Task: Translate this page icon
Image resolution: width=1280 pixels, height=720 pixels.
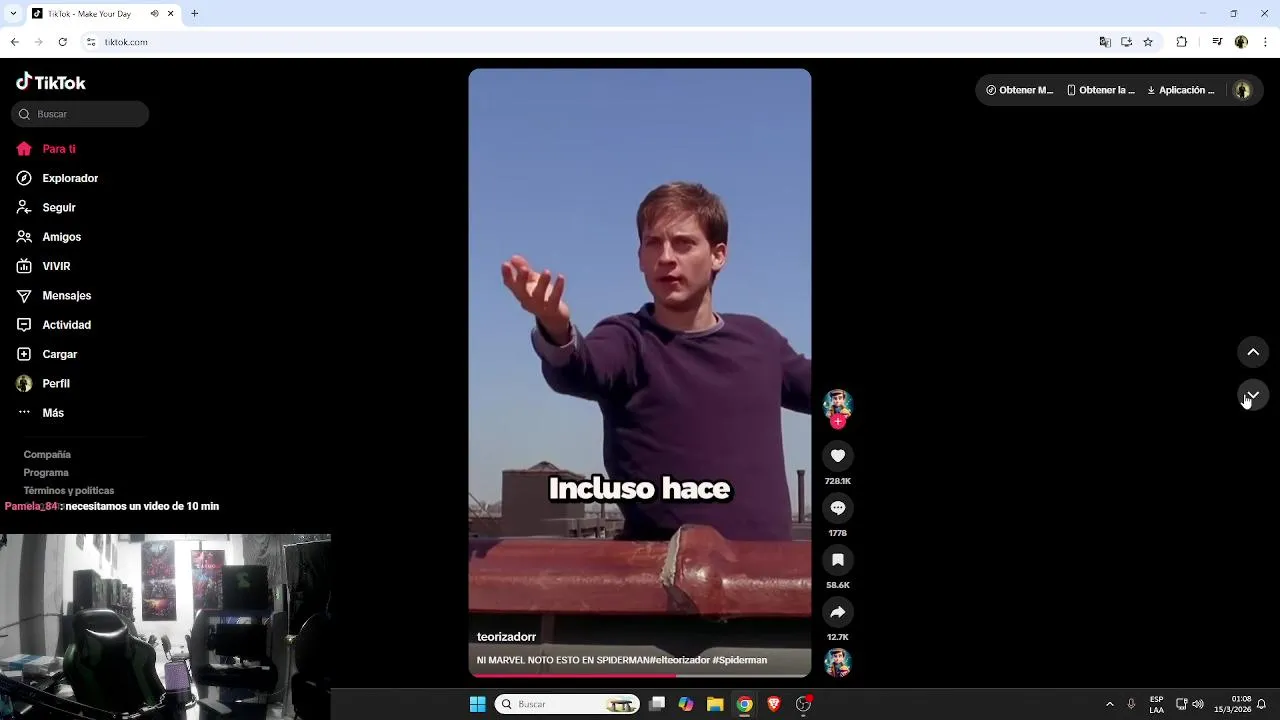Action: pyautogui.click(x=1105, y=42)
